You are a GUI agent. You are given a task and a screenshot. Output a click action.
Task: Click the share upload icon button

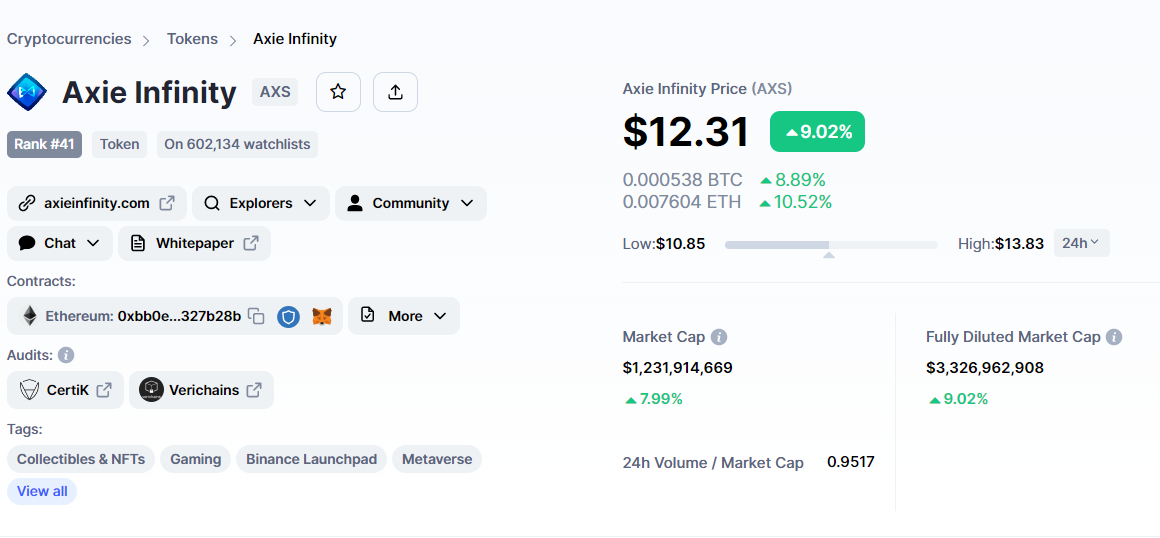[395, 93]
